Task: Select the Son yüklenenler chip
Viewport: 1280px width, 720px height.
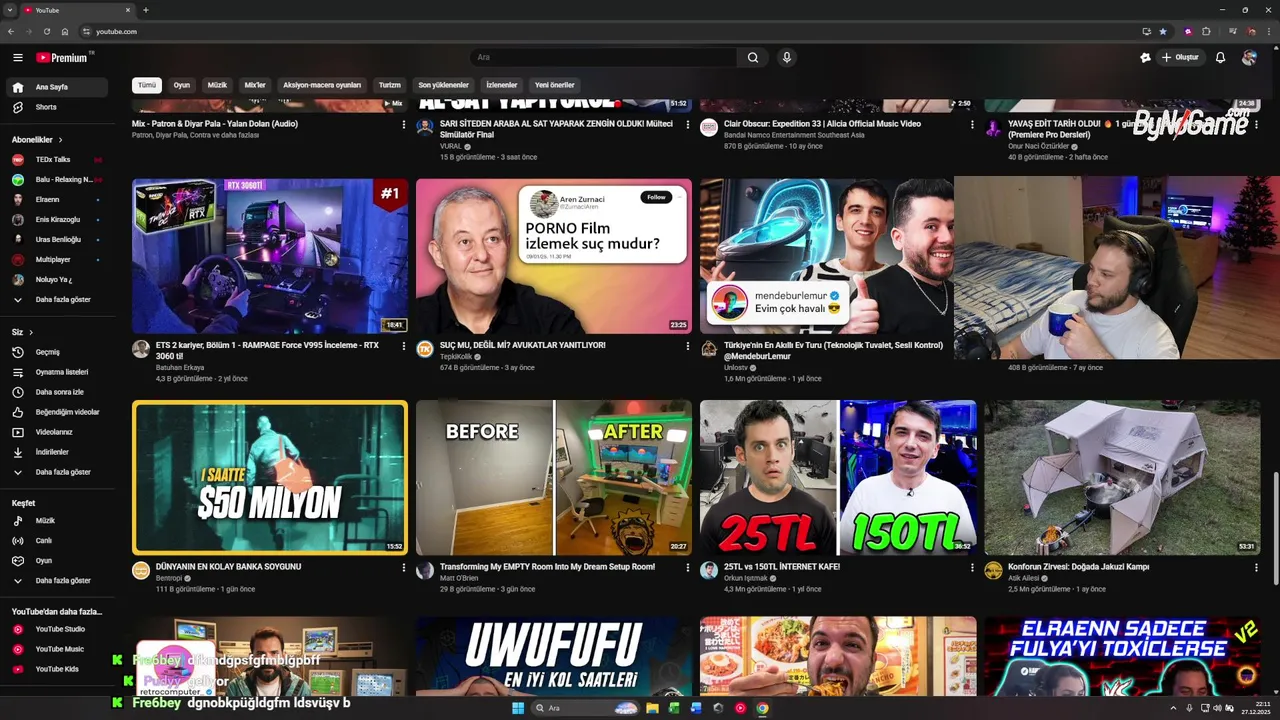Action: (444, 85)
